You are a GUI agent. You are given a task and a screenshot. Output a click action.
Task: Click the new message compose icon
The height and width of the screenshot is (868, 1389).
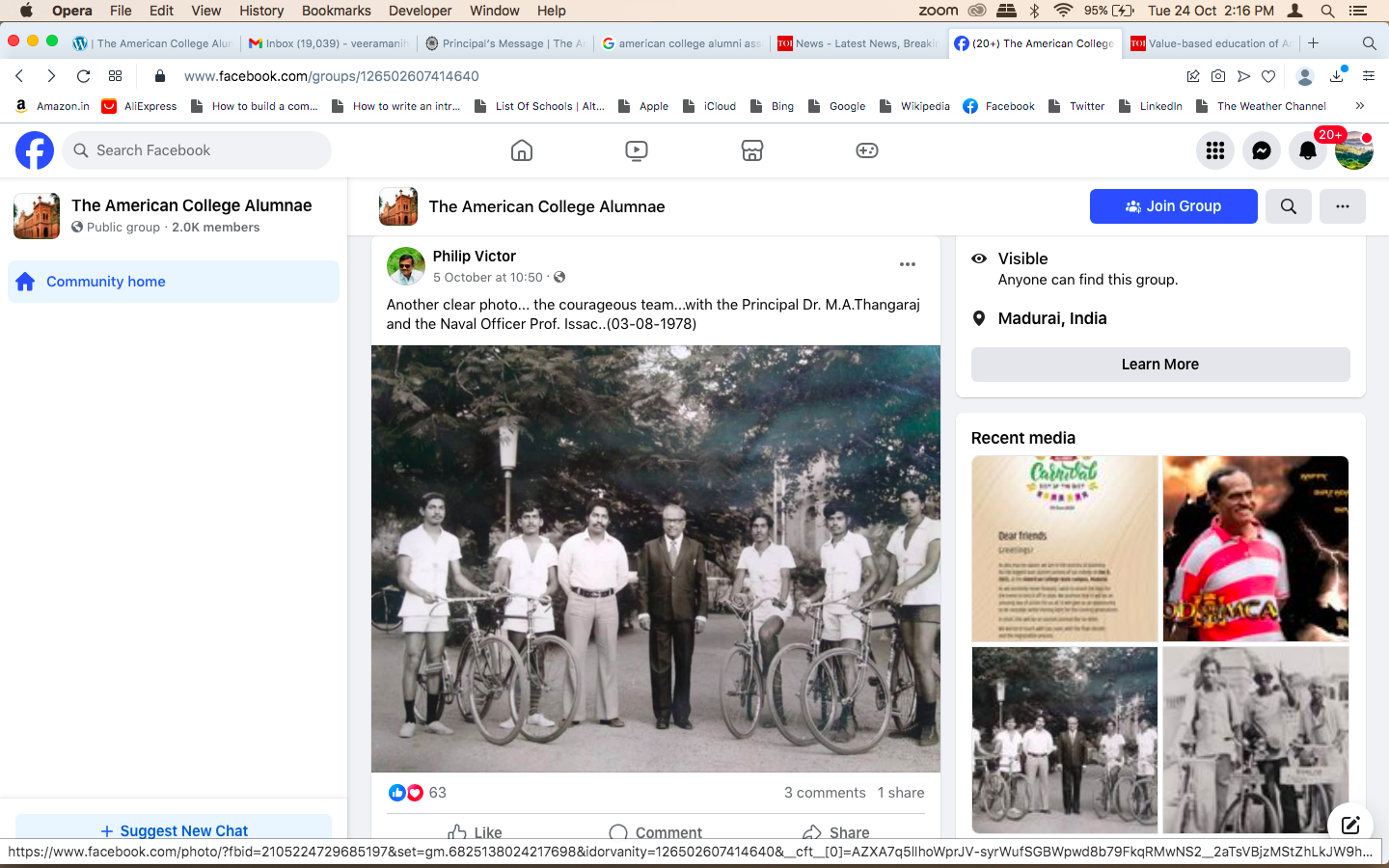click(1349, 825)
